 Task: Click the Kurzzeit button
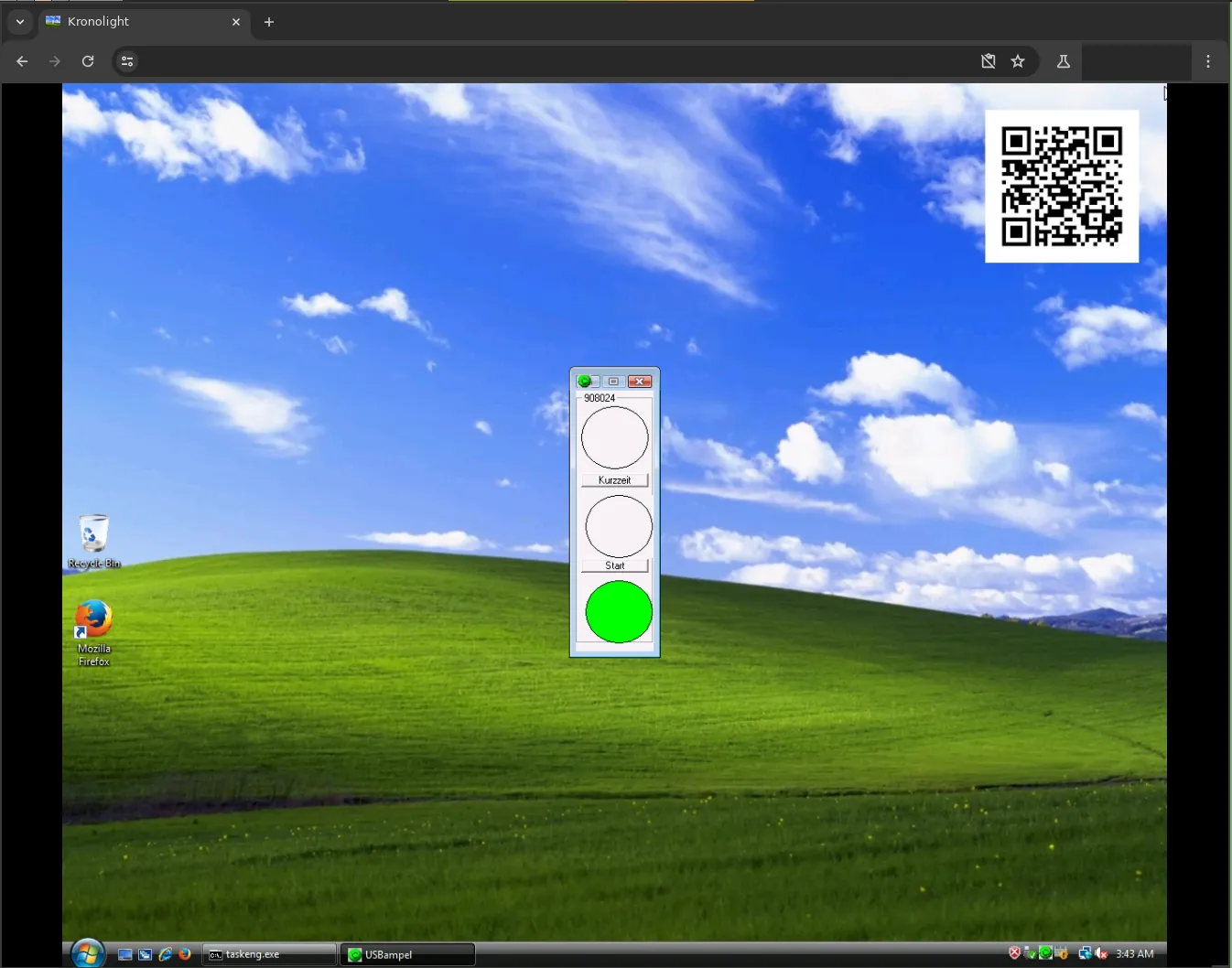(614, 480)
